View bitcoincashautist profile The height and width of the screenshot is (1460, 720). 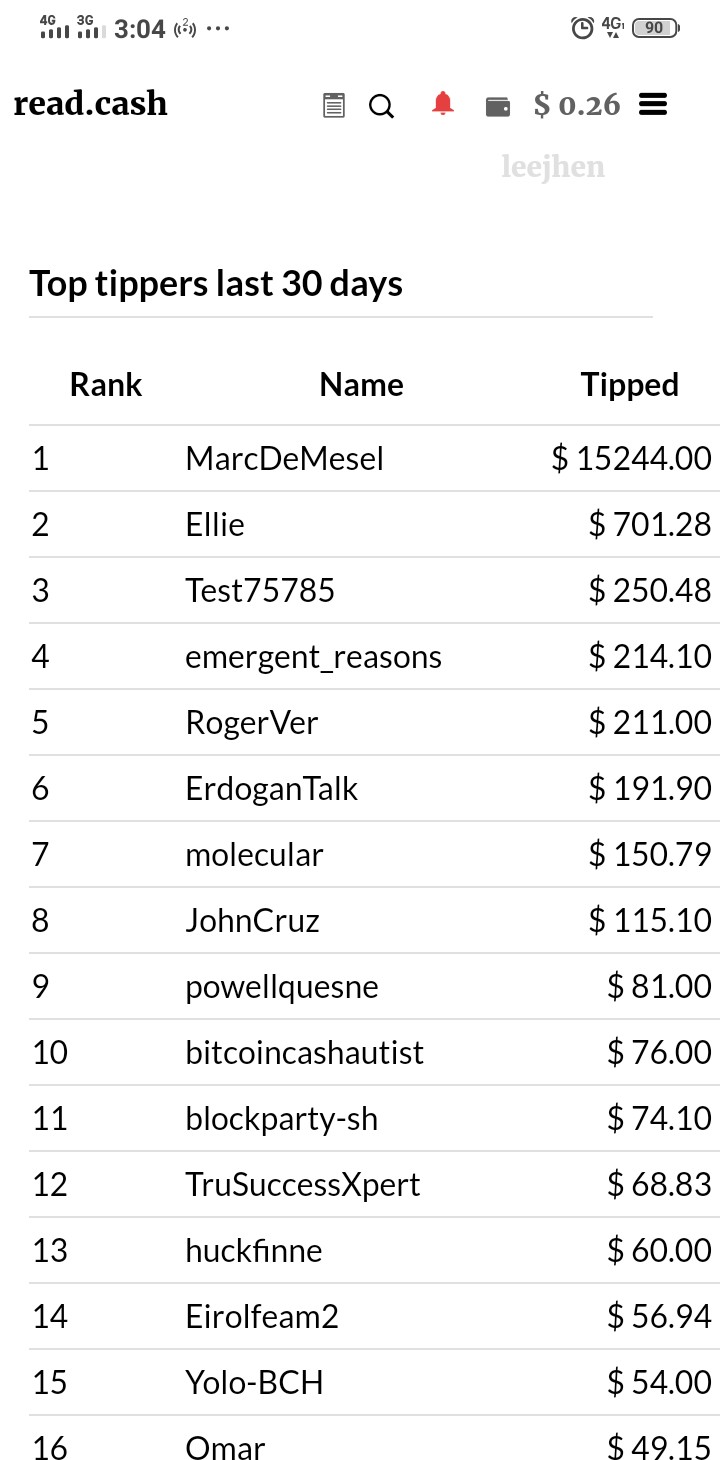(x=305, y=1053)
